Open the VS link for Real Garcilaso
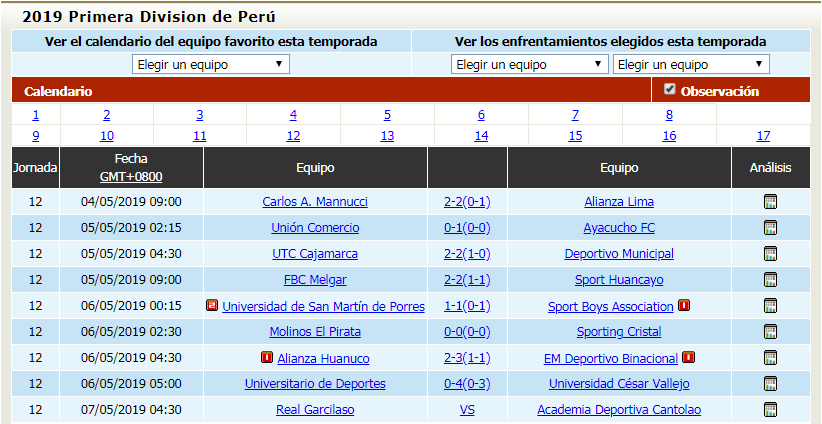Viewport: 822px width, 424px height. pos(467,410)
